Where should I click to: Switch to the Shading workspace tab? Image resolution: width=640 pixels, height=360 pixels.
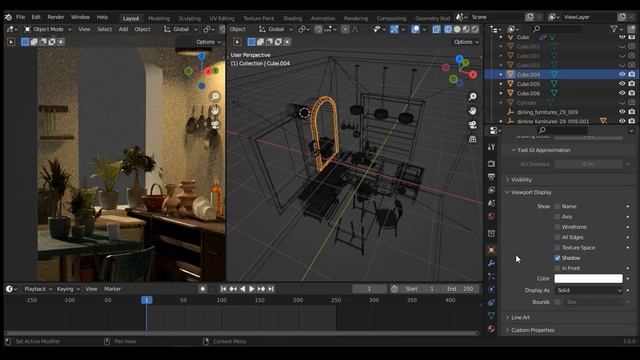(292, 18)
